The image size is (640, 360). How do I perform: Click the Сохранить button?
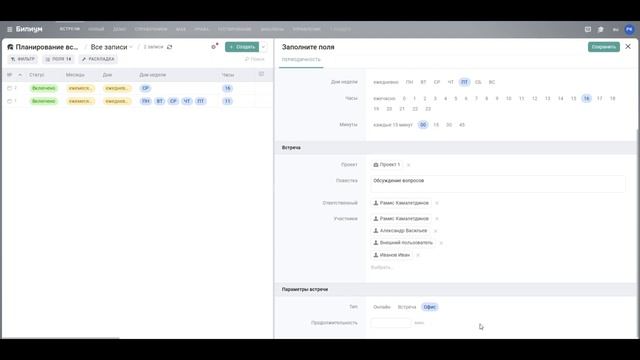604,47
